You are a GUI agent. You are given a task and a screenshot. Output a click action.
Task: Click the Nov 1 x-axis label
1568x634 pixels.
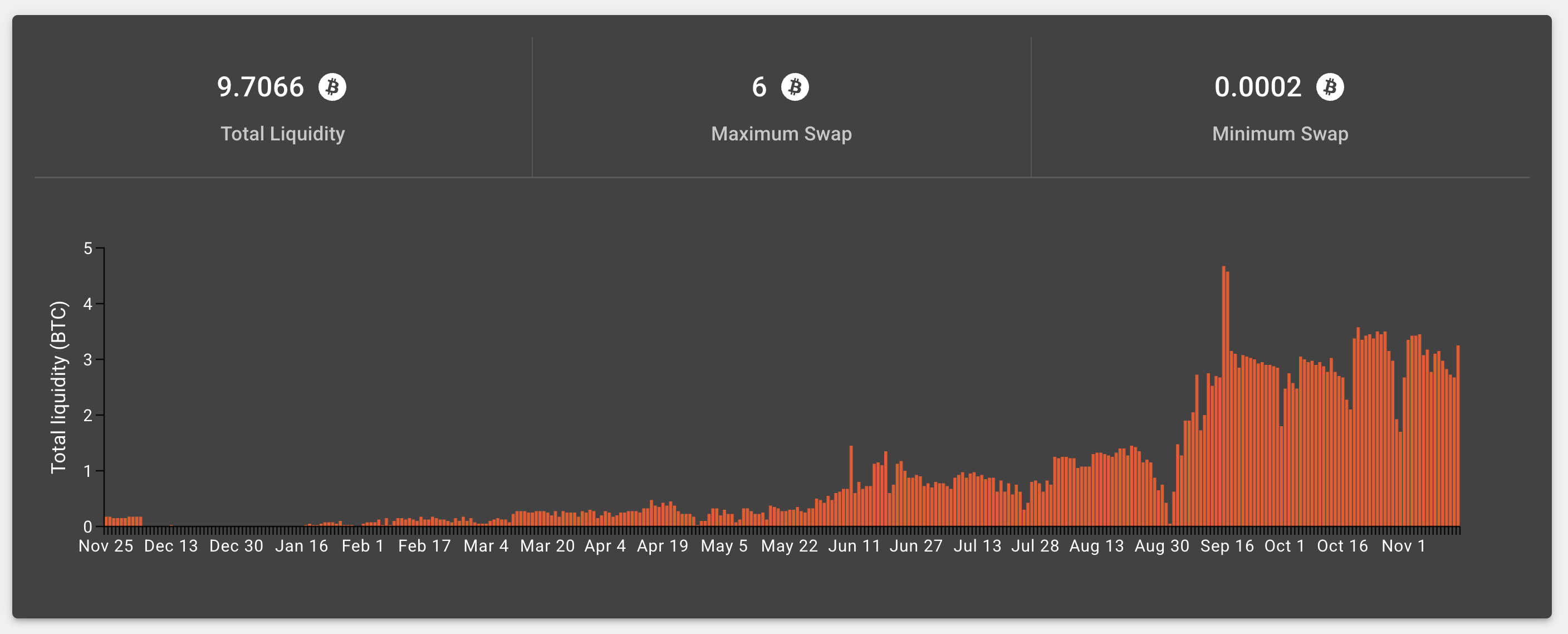1404,545
